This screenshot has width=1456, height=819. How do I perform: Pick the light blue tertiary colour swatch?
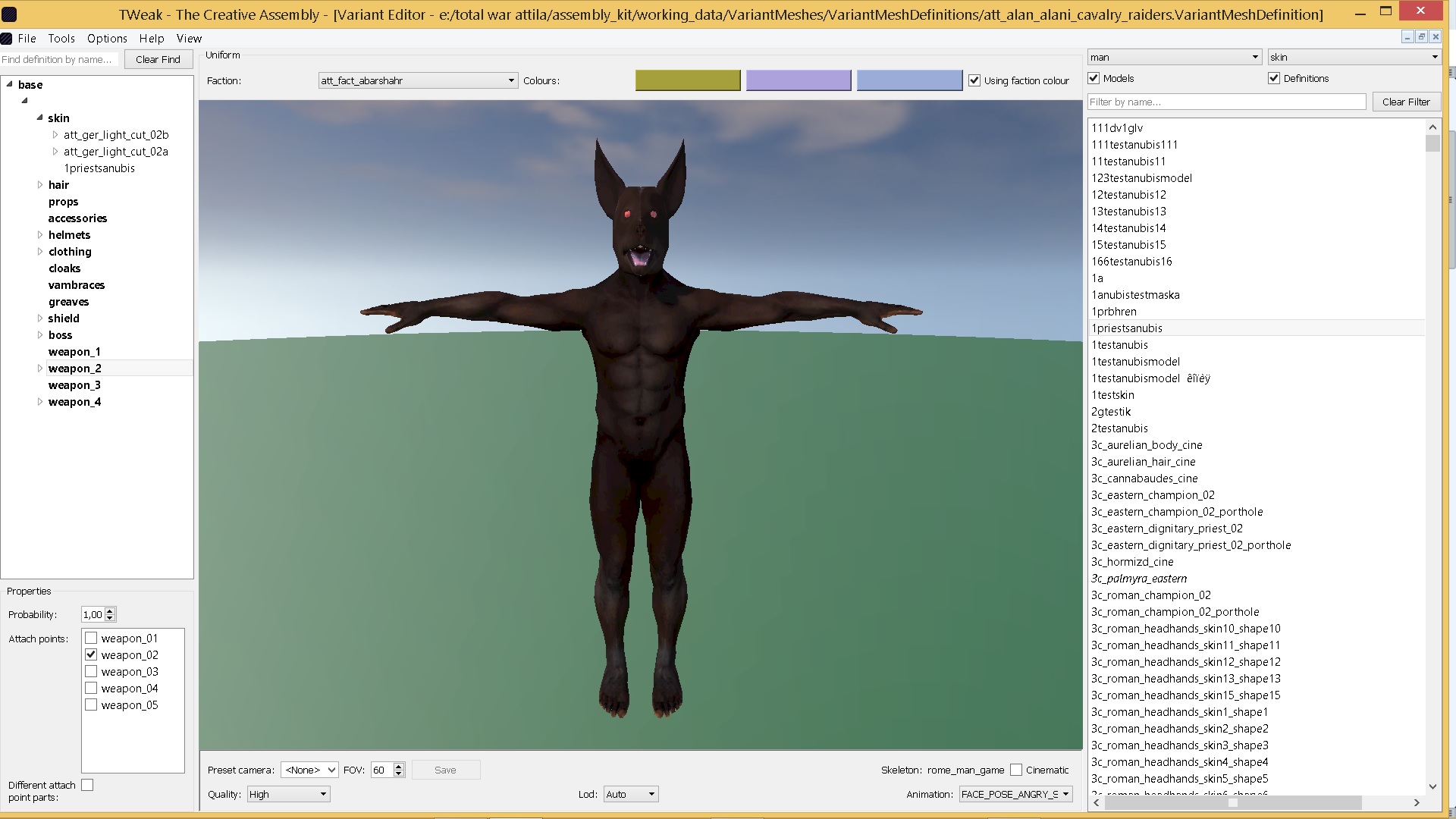(x=909, y=80)
